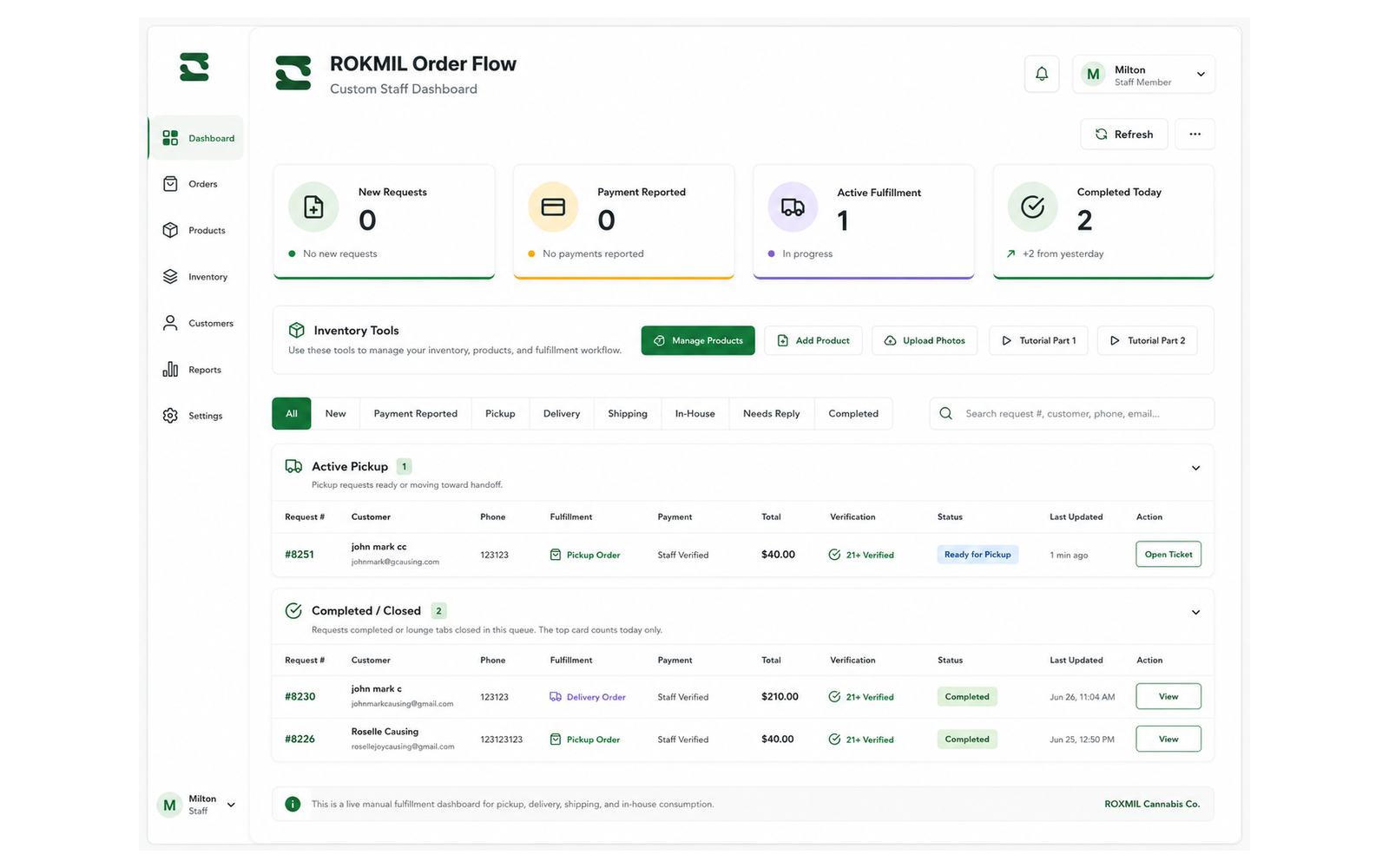Screen dimensions: 1389x868
Task: Click the info icon in the footer notice
Action: 293,804
